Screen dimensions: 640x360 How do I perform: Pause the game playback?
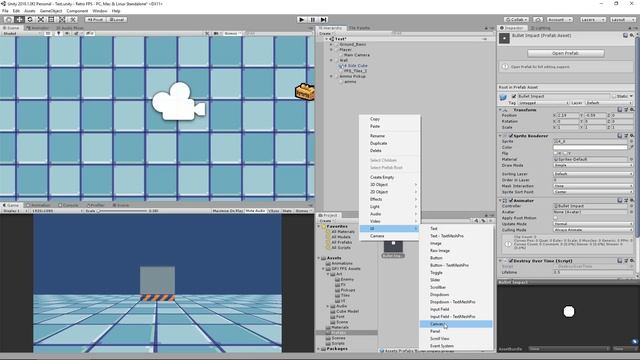point(313,20)
